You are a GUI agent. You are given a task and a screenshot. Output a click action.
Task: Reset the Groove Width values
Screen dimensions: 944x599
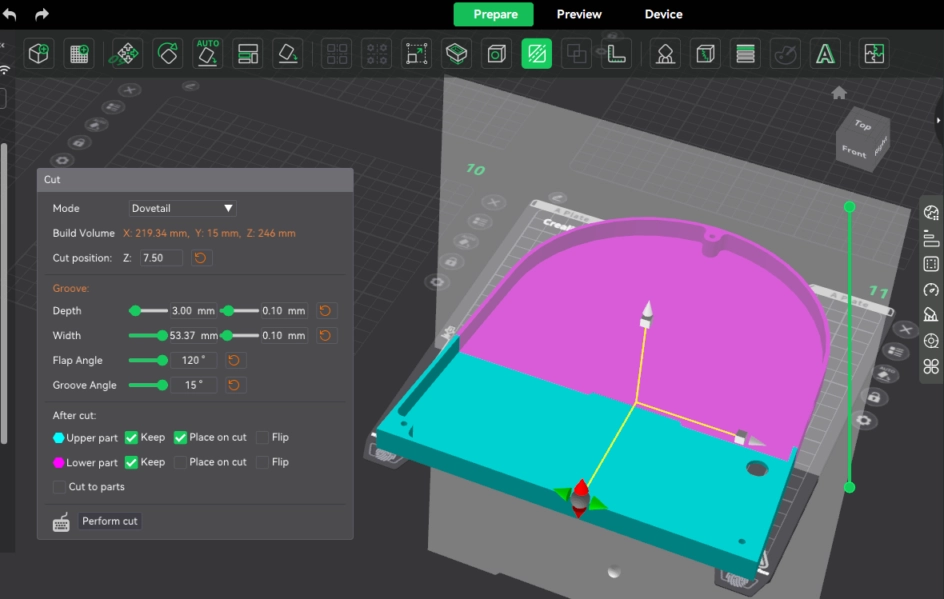click(325, 335)
